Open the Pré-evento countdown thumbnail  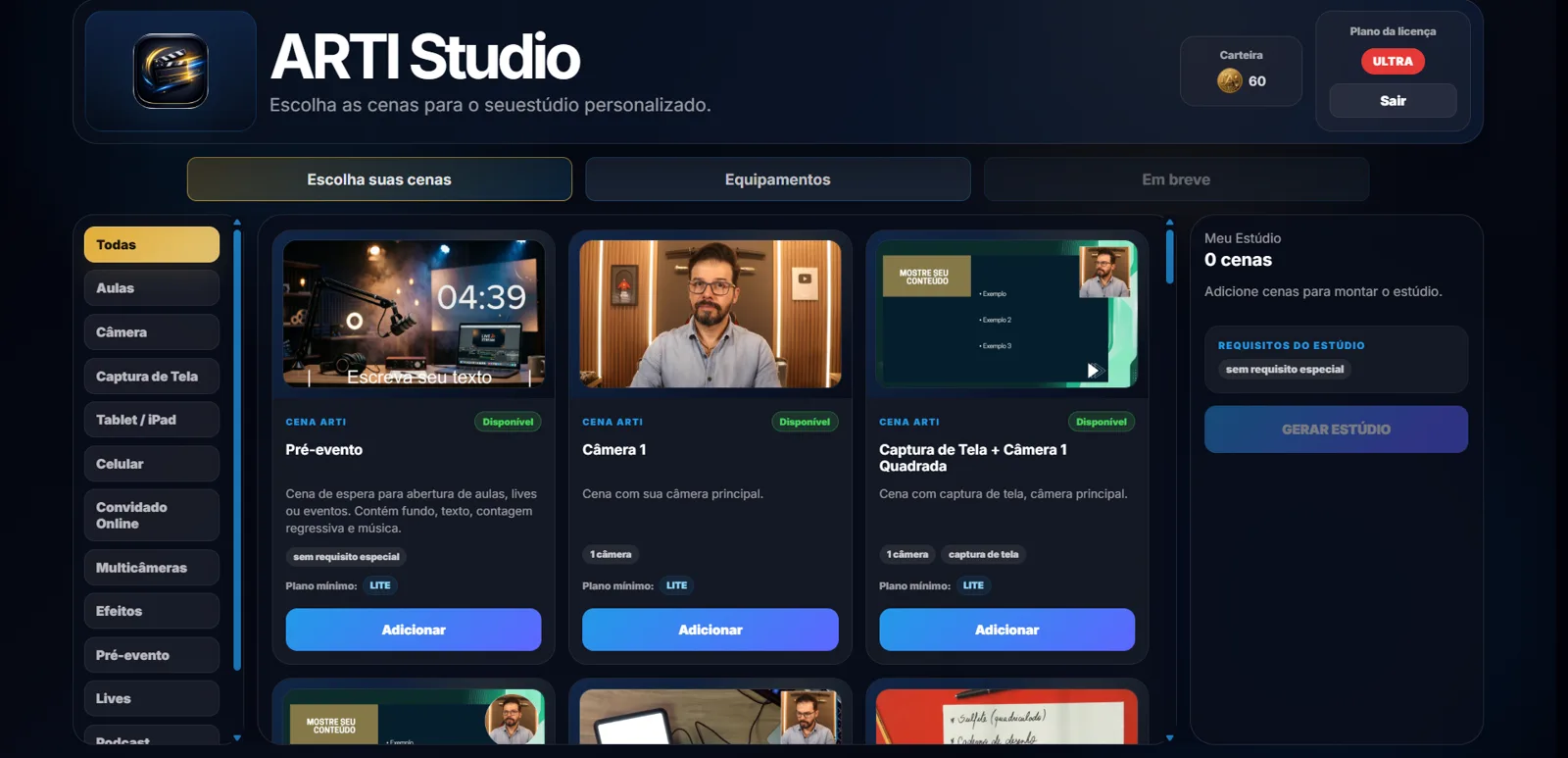click(414, 314)
